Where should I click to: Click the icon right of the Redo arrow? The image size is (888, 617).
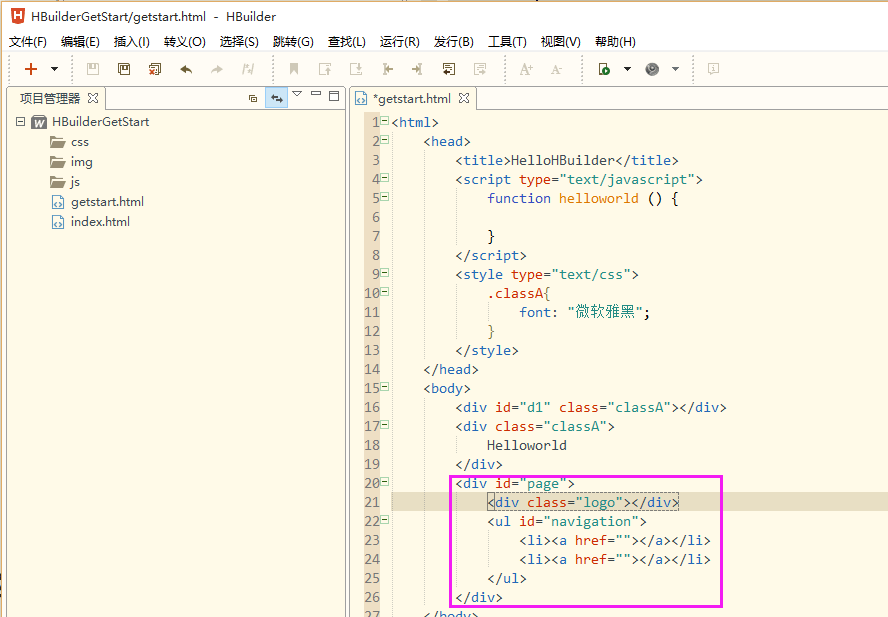click(x=247, y=69)
